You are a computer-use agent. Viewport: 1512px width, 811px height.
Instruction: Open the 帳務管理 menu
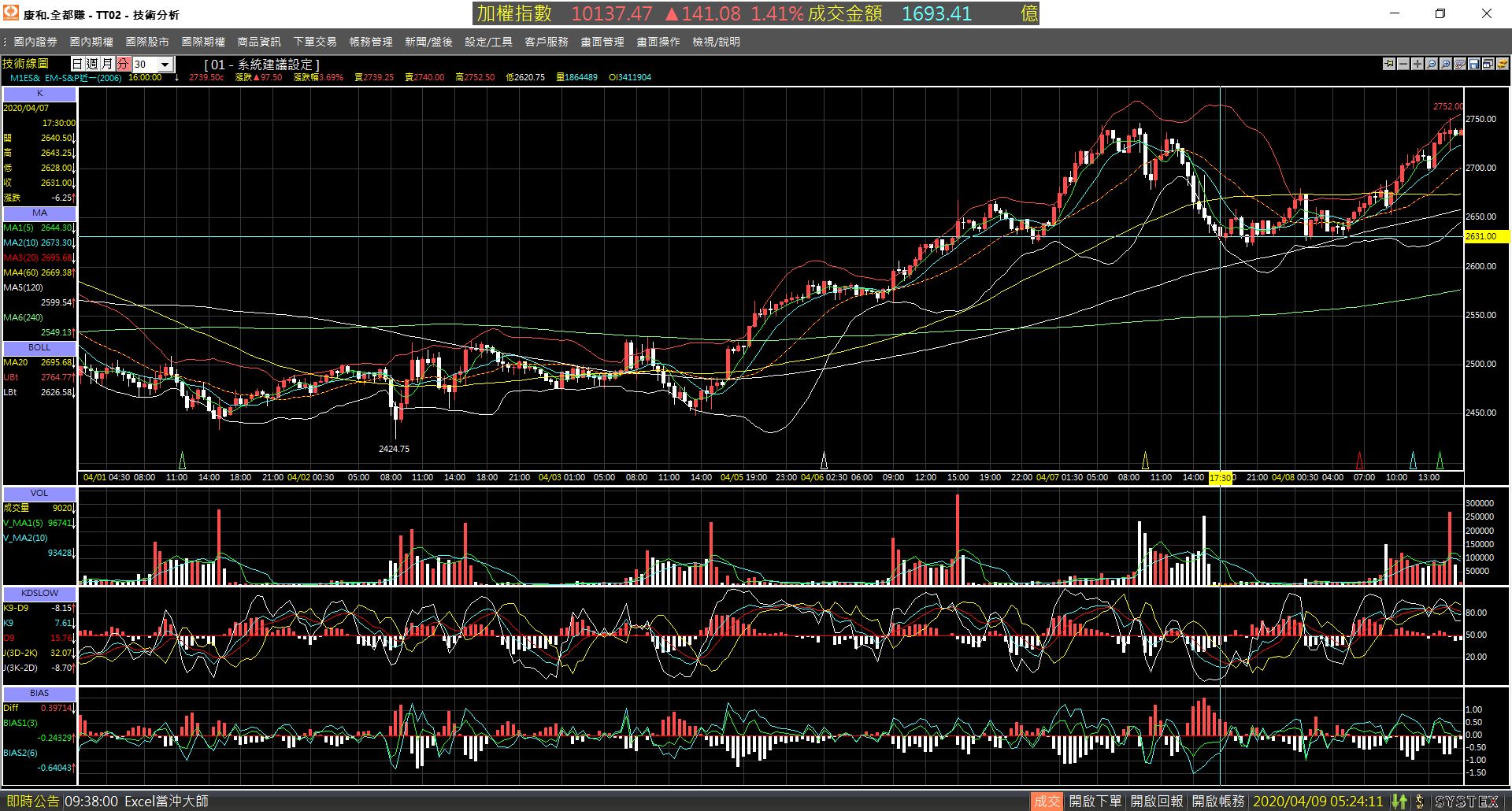[x=371, y=42]
